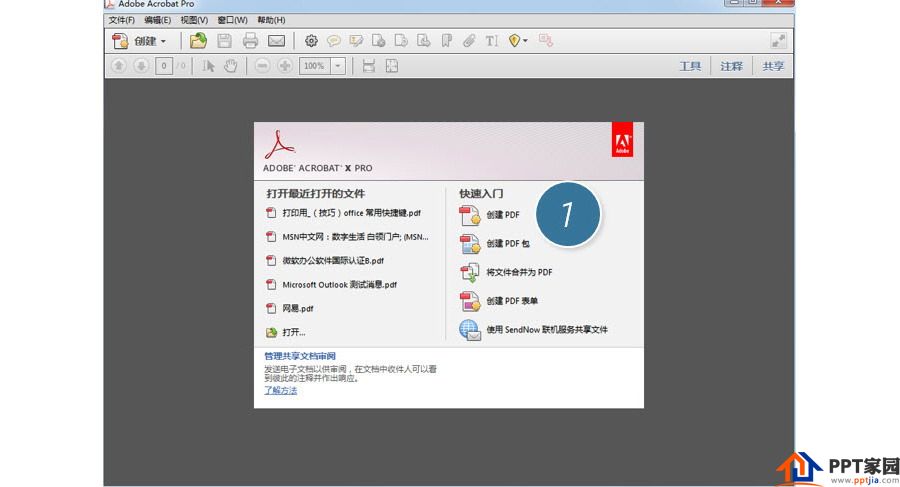Select the Hand pan tool
The height and width of the screenshot is (487, 900).
tap(231, 66)
